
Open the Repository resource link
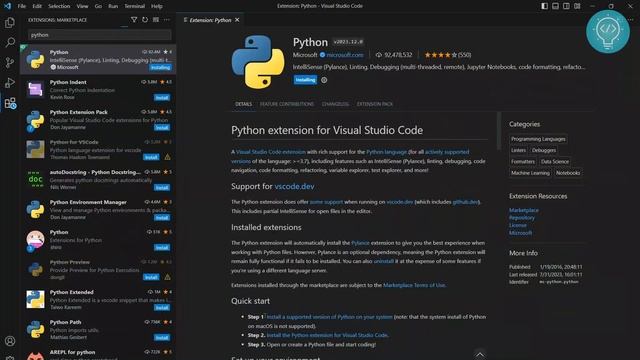tap(522, 218)
